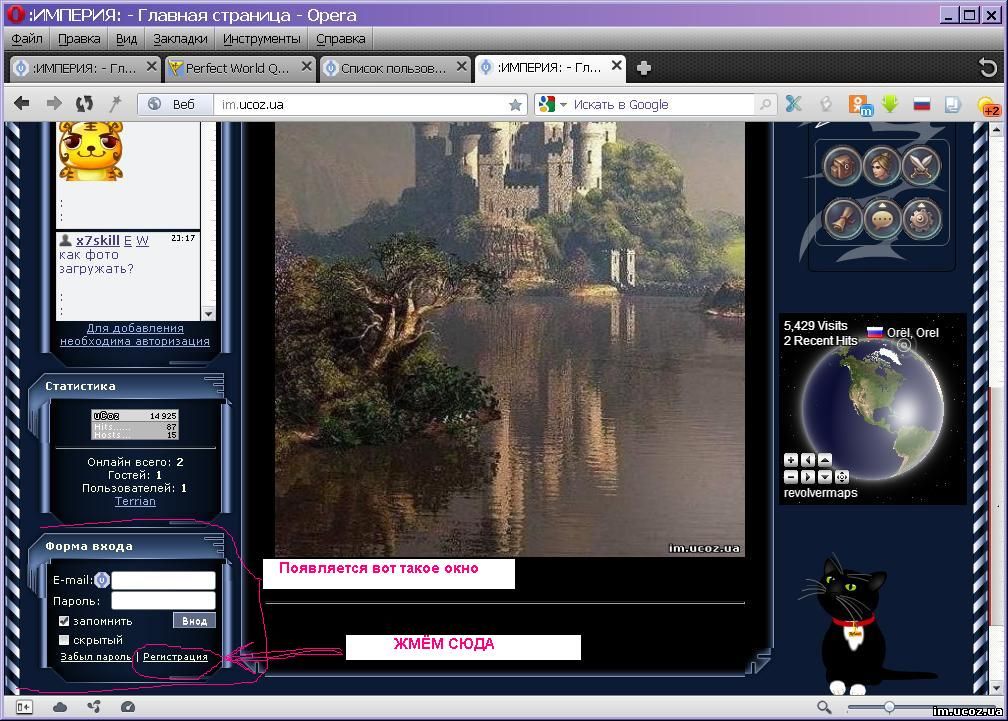Tilt globe up with the up arrow

coord(825,459)
